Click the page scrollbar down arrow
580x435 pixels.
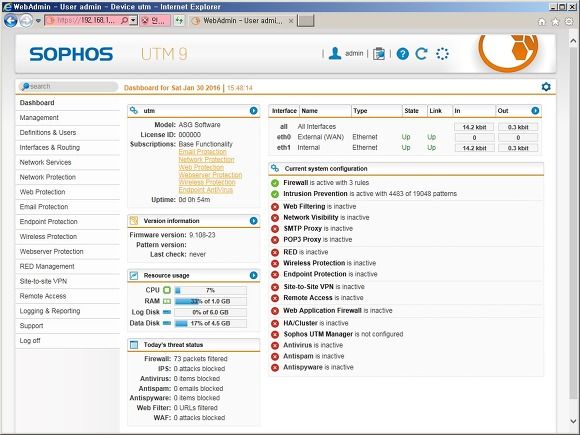pos(573,421)
